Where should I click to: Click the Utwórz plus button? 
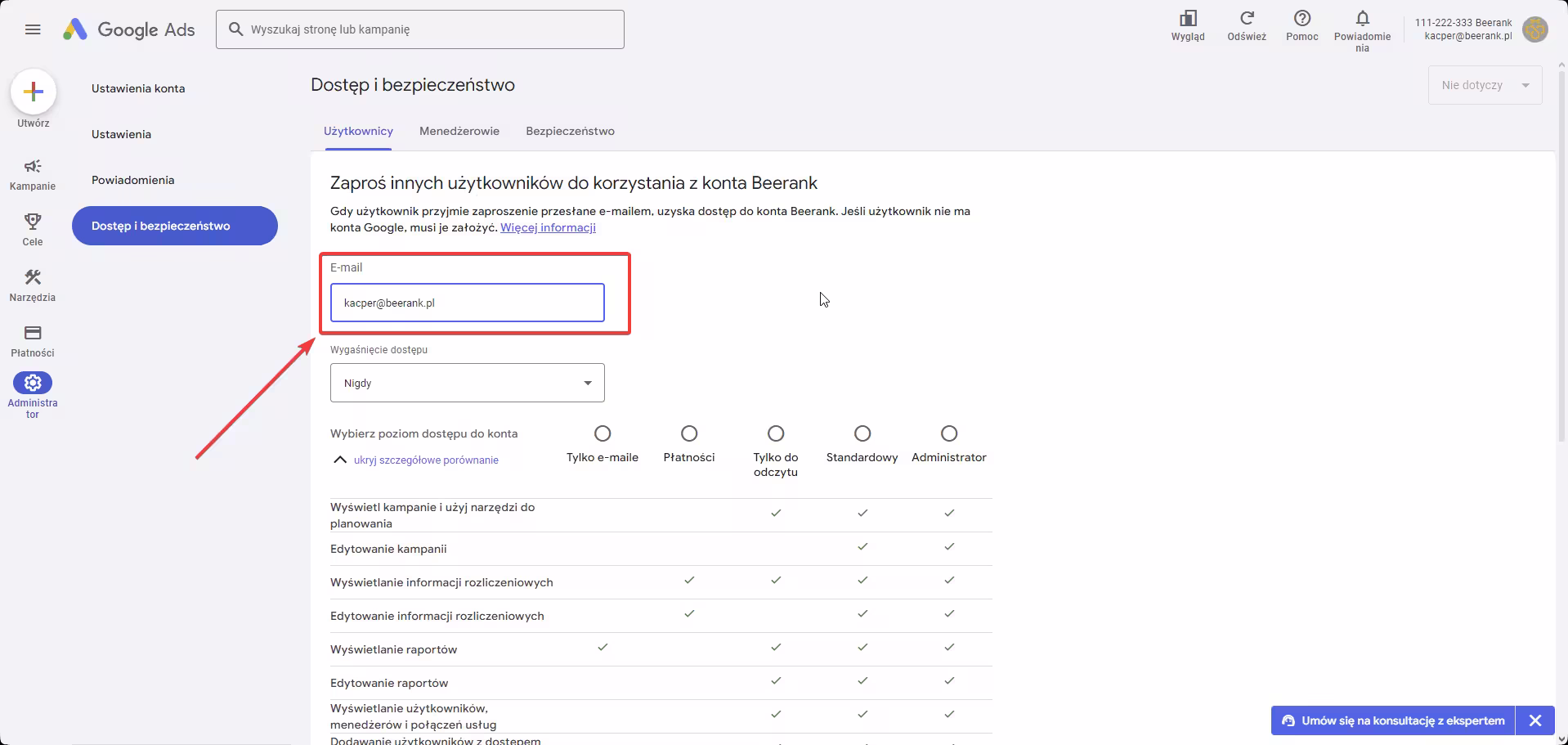(x=34, y=92)
